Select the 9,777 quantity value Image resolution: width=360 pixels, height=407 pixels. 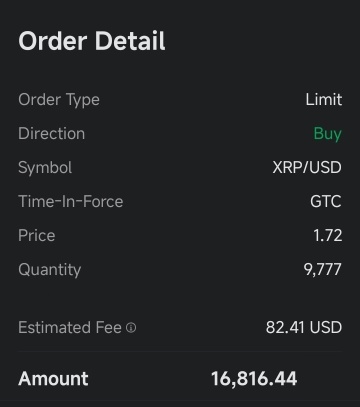tap(322, 270)
